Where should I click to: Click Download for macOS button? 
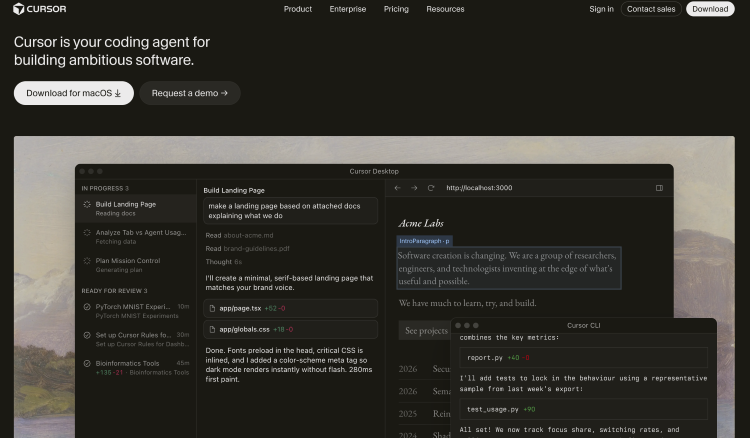tap(74, 93)
